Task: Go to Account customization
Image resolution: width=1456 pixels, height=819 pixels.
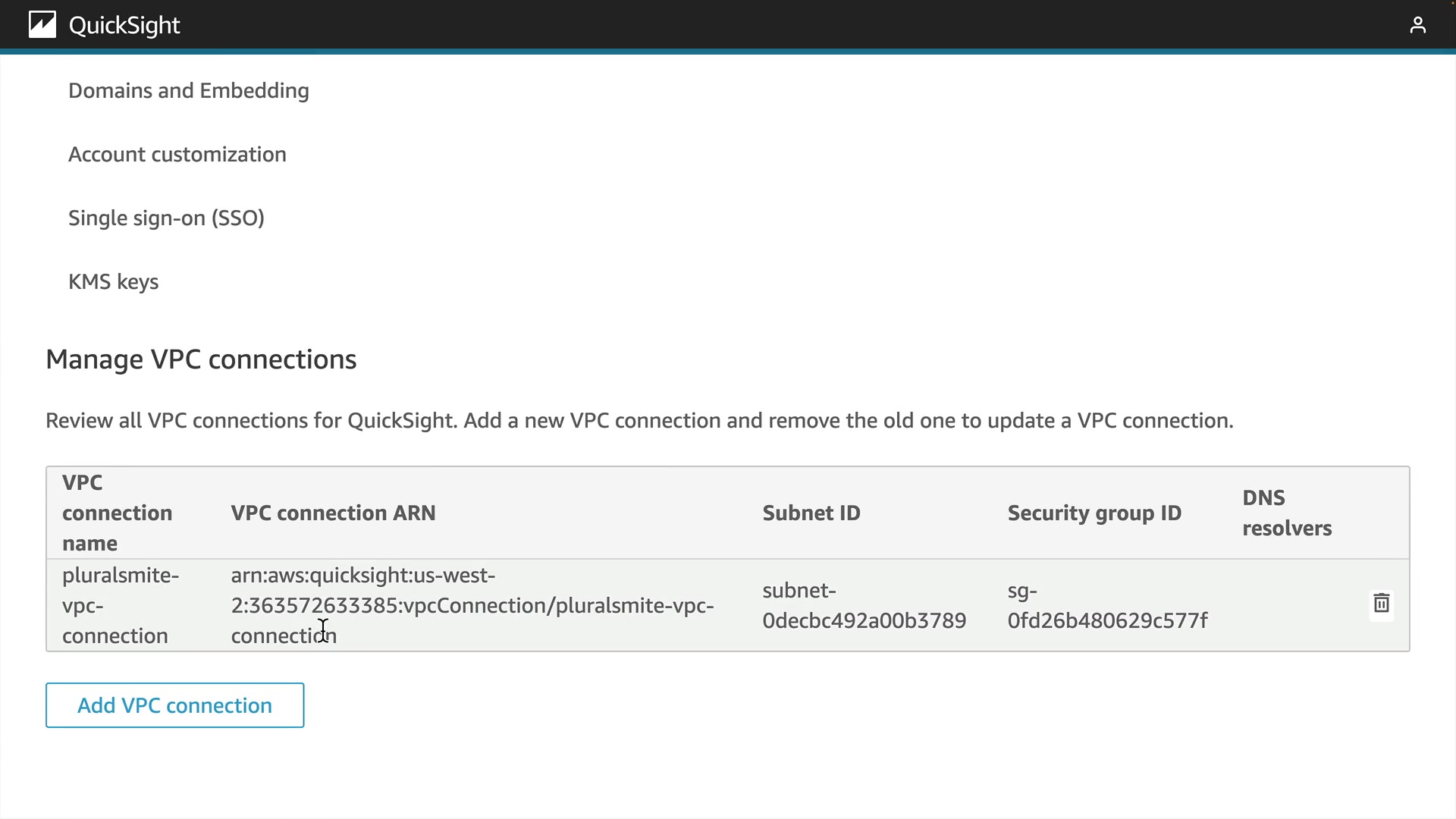Action: (x=177, y=155)
